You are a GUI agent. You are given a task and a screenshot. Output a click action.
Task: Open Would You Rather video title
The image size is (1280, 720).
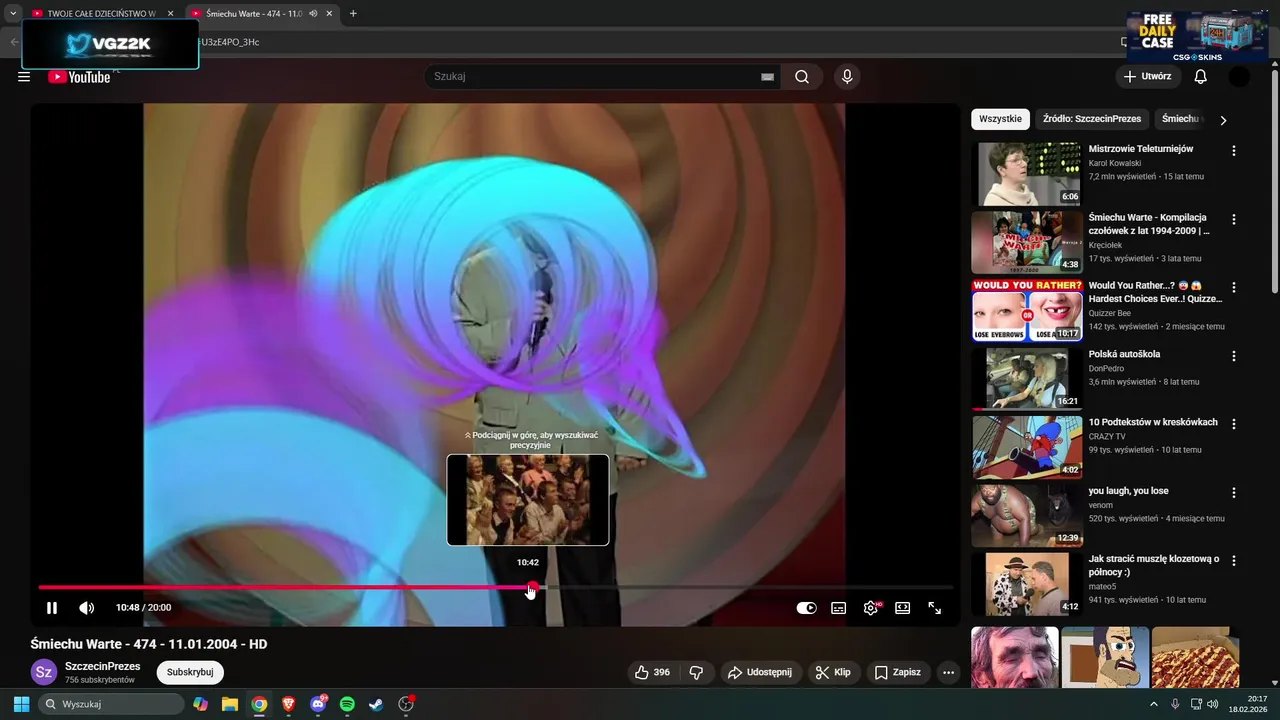click(x=1153, y=292)
